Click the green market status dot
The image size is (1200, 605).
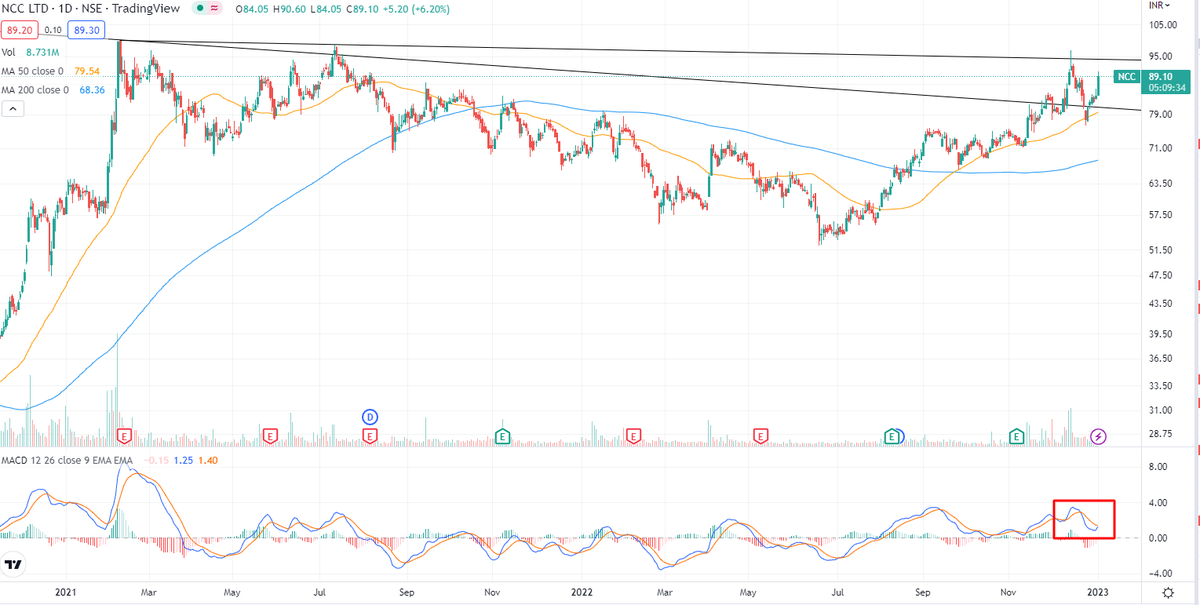pos(200,8)
